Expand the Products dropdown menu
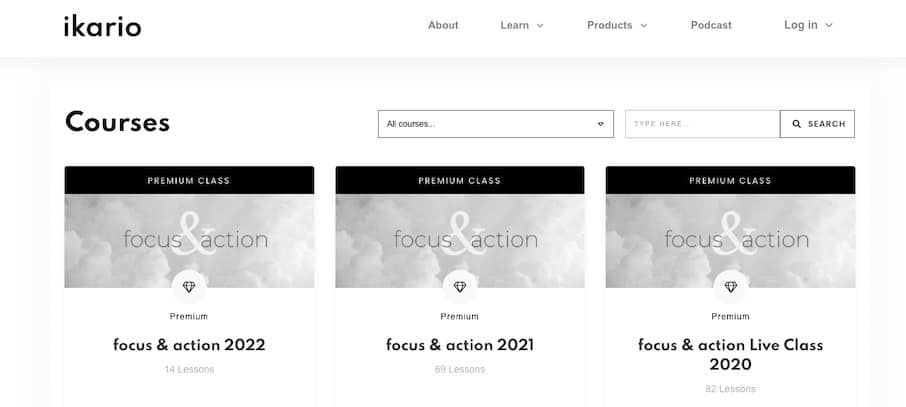The image size is (906, 407). [617, 25]
